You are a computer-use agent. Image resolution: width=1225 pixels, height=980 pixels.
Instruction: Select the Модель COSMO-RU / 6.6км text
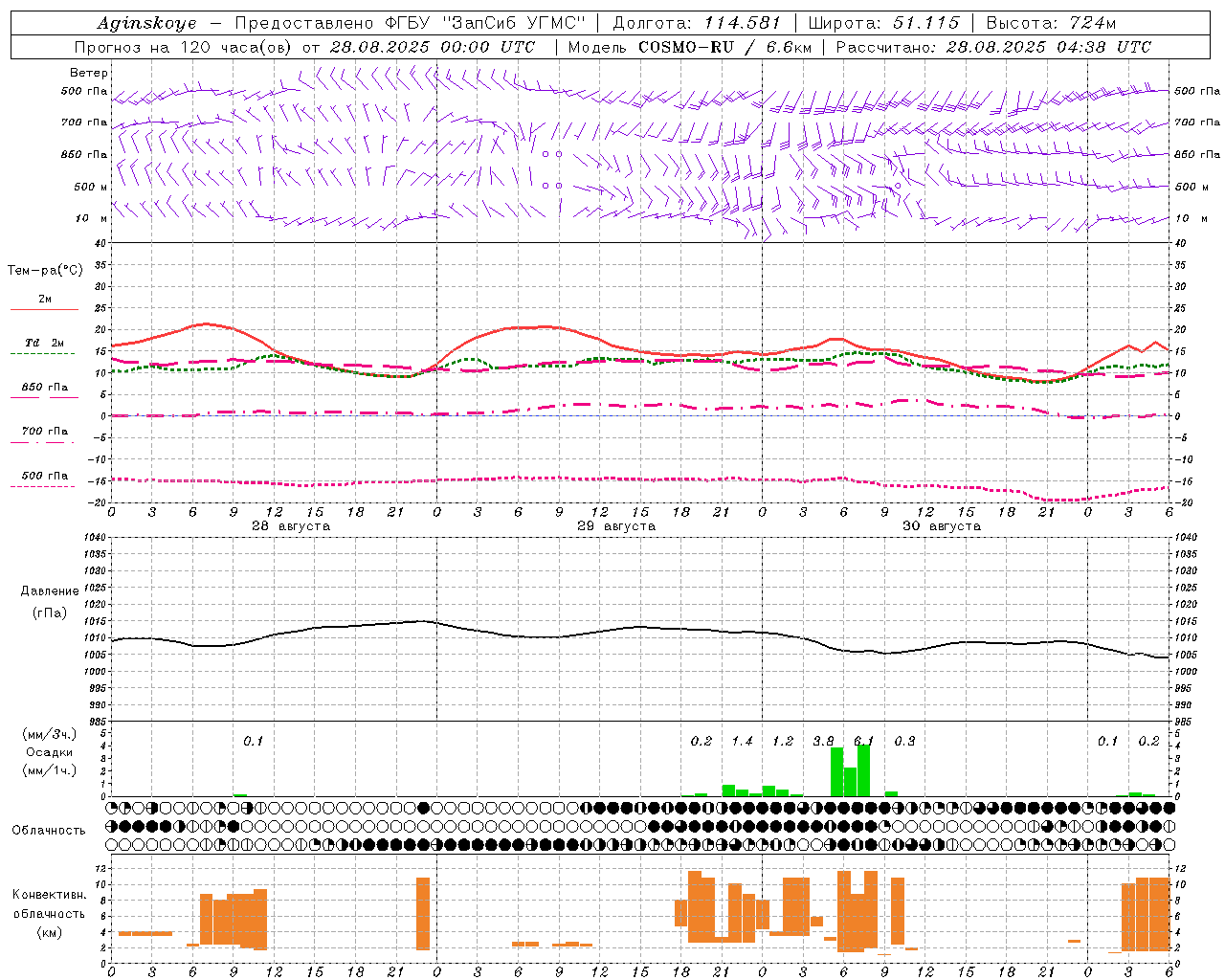click(x=690, y=47)
